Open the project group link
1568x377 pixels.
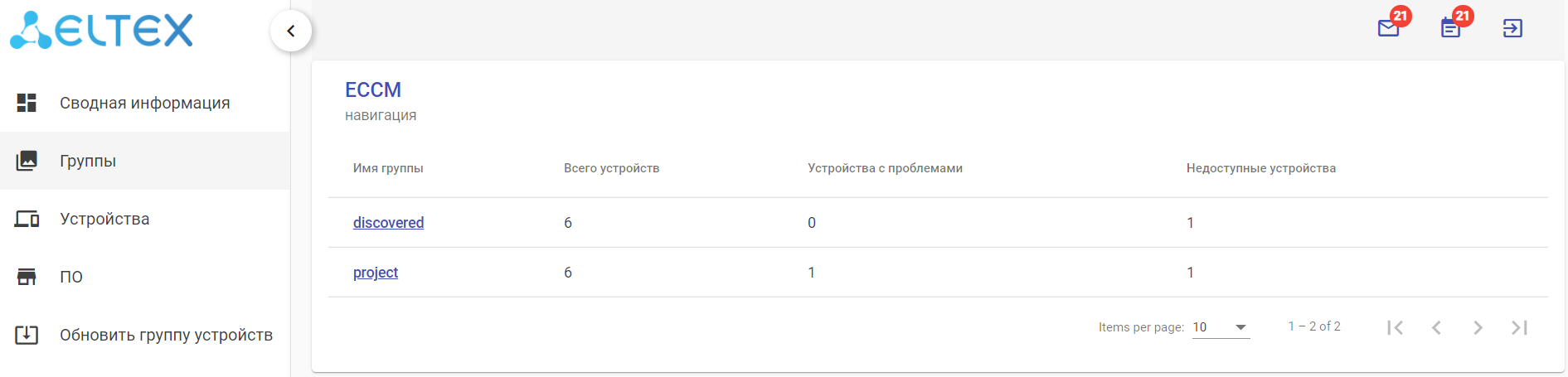tap(376, 272)
